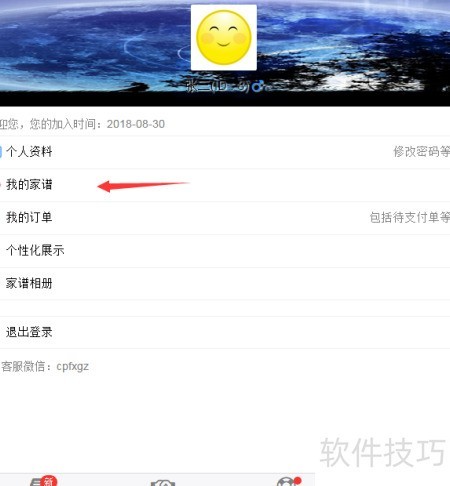Click the red notification dot in bottom bar

[x=297, y=481]
